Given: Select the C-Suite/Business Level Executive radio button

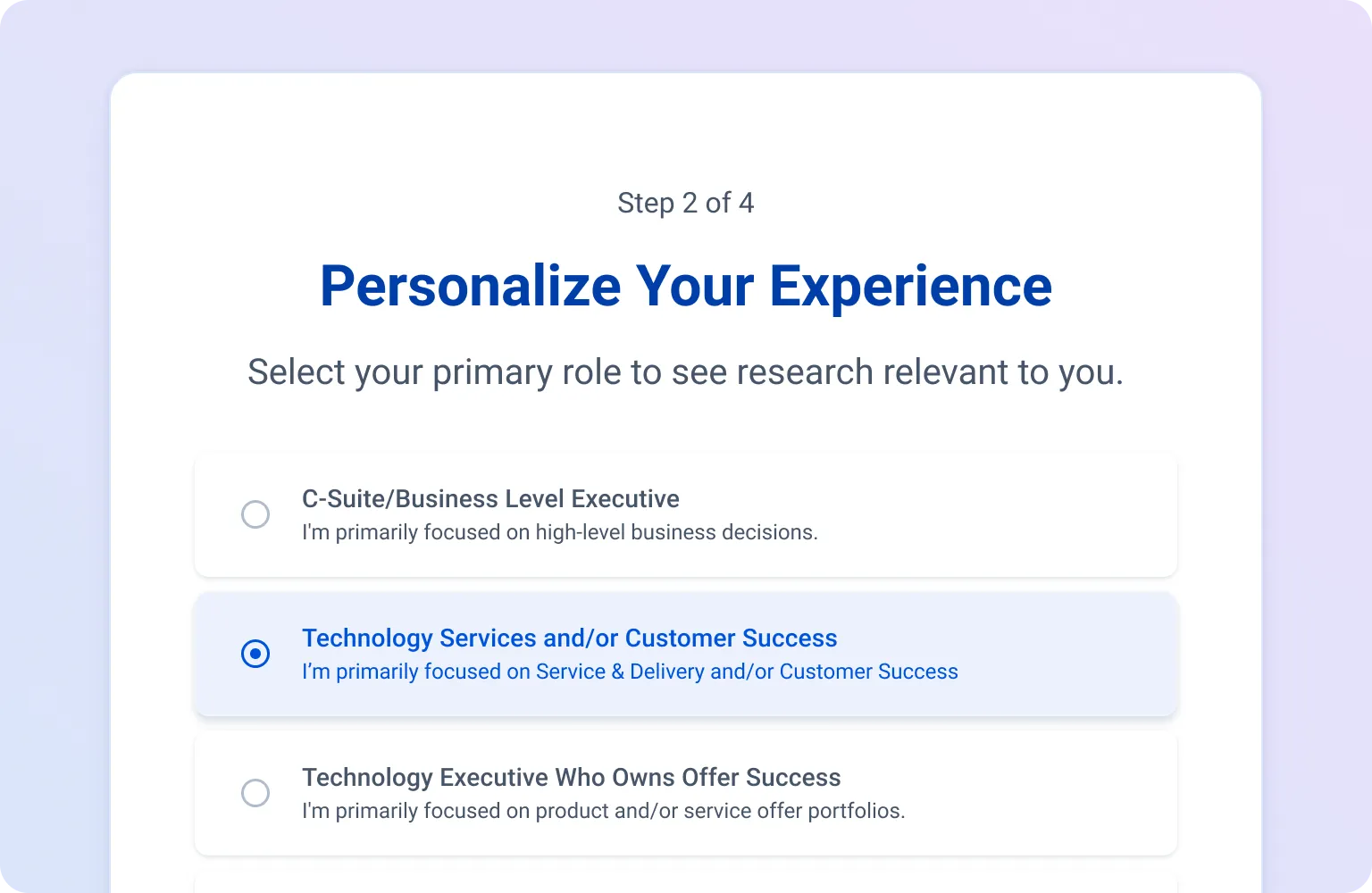Looking at the screenshot, I should click(255, 514).
